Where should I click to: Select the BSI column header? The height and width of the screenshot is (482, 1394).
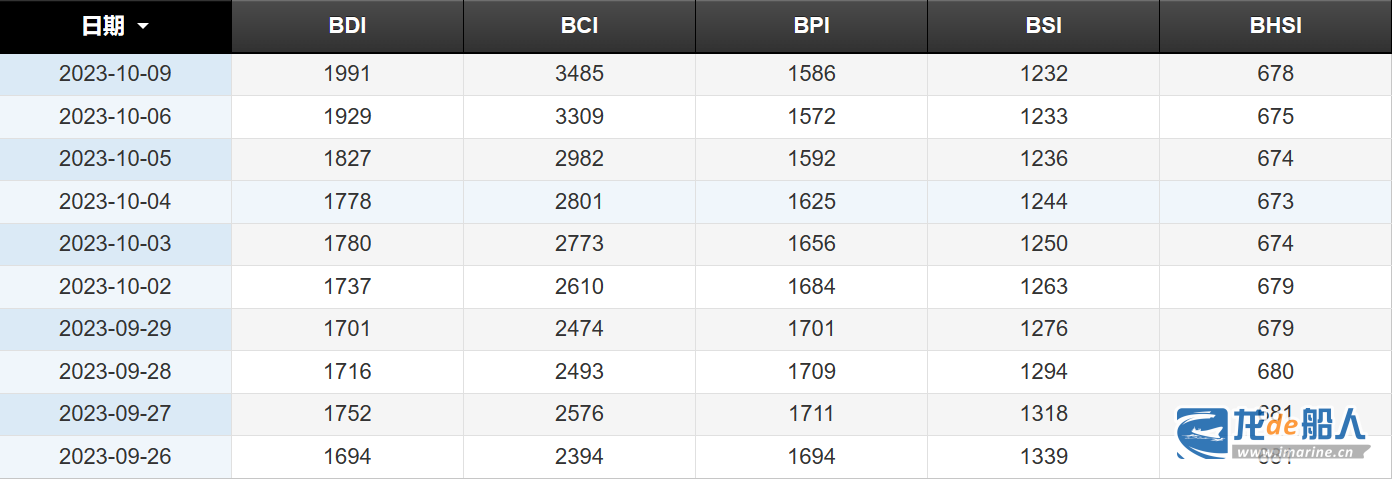pyautogui.click(x=1043, y=27)
